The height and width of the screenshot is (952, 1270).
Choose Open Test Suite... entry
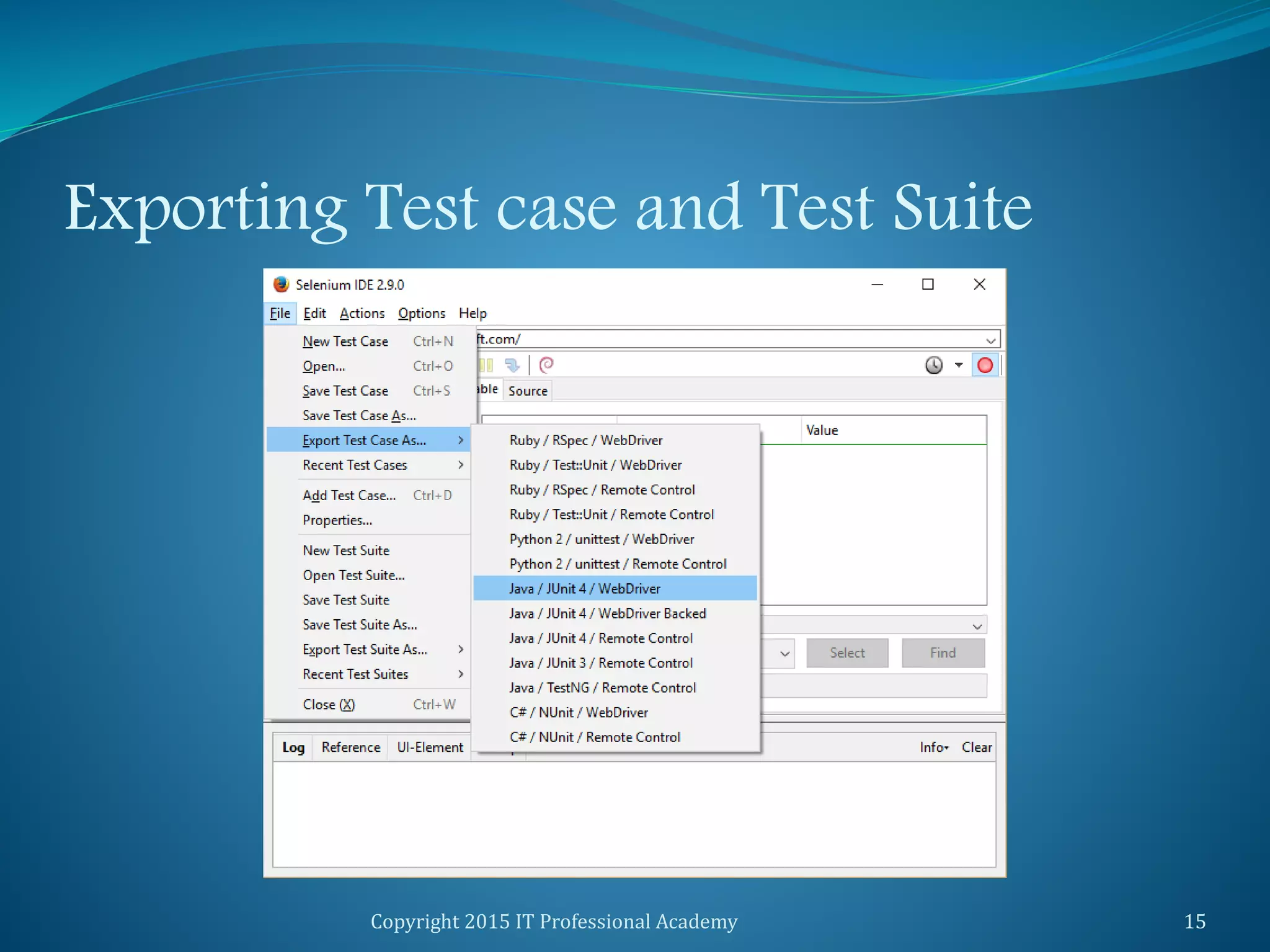370,575
